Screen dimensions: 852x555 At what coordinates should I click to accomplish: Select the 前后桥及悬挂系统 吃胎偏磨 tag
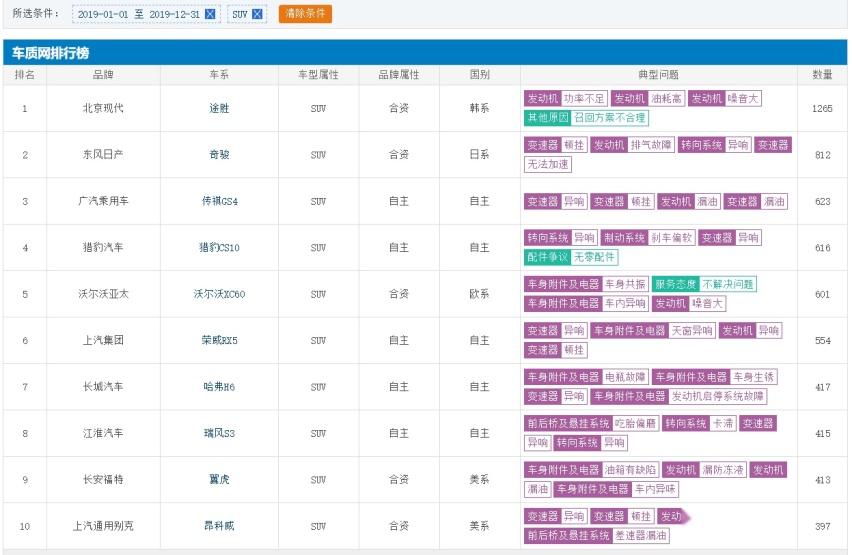point(592,423)
